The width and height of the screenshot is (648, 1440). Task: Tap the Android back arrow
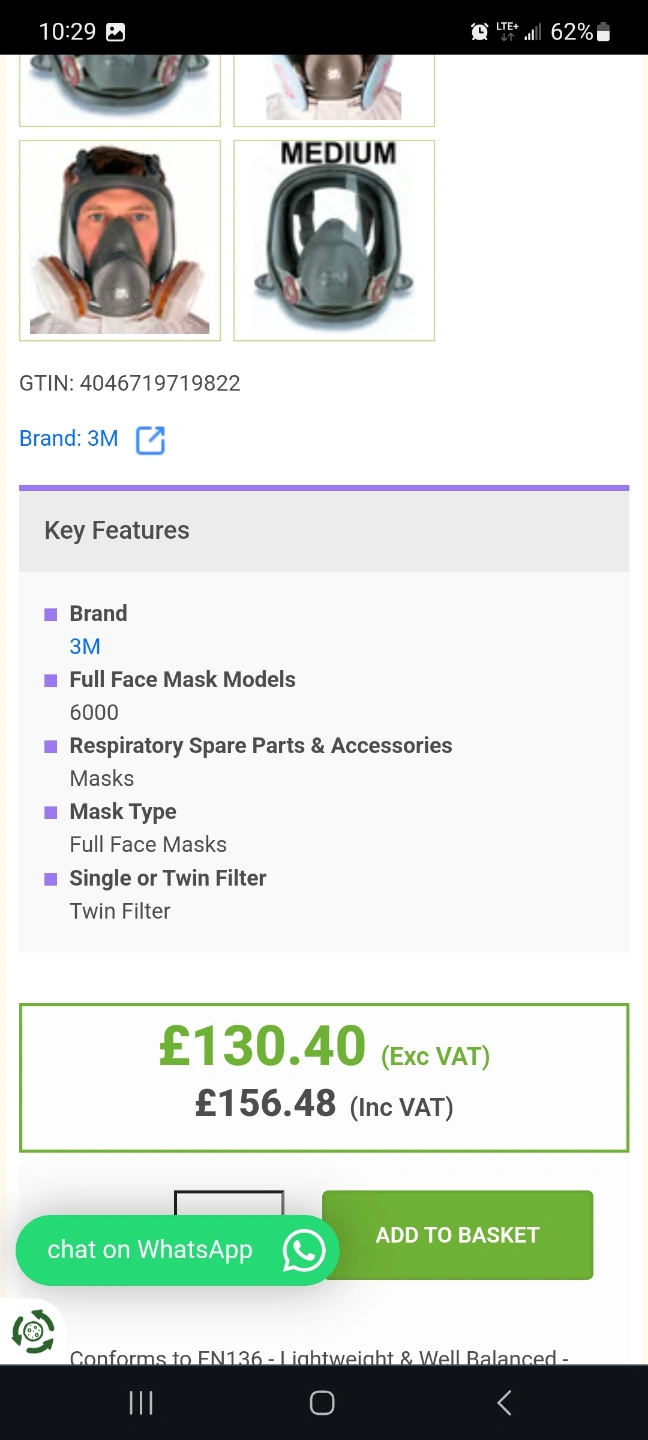point(504,1403)
